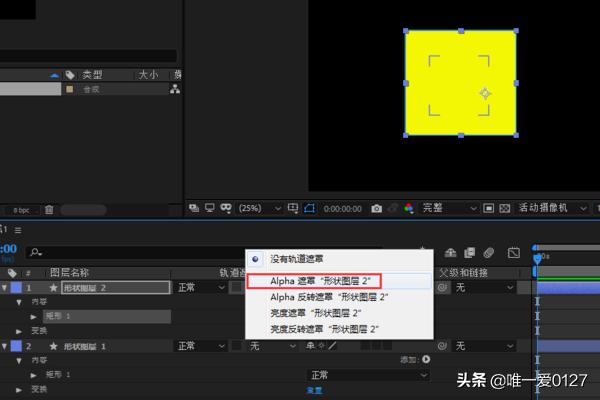Screen dimensions: 600x400
Task: Select the 形状图层 1 layer name
Action: pyautogui.click(x=84, y=347)
